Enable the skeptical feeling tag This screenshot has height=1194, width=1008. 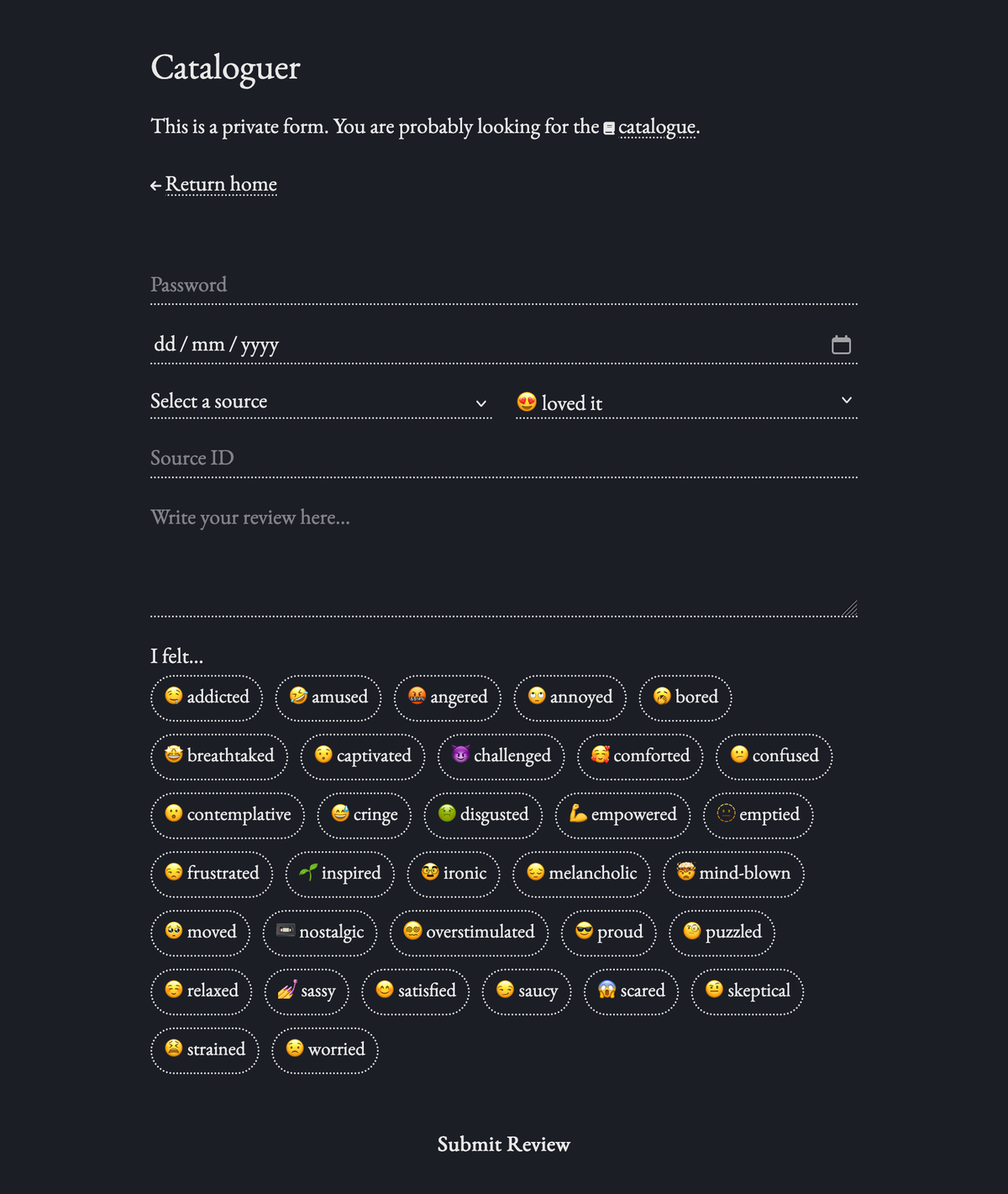[x=747, y=991]
